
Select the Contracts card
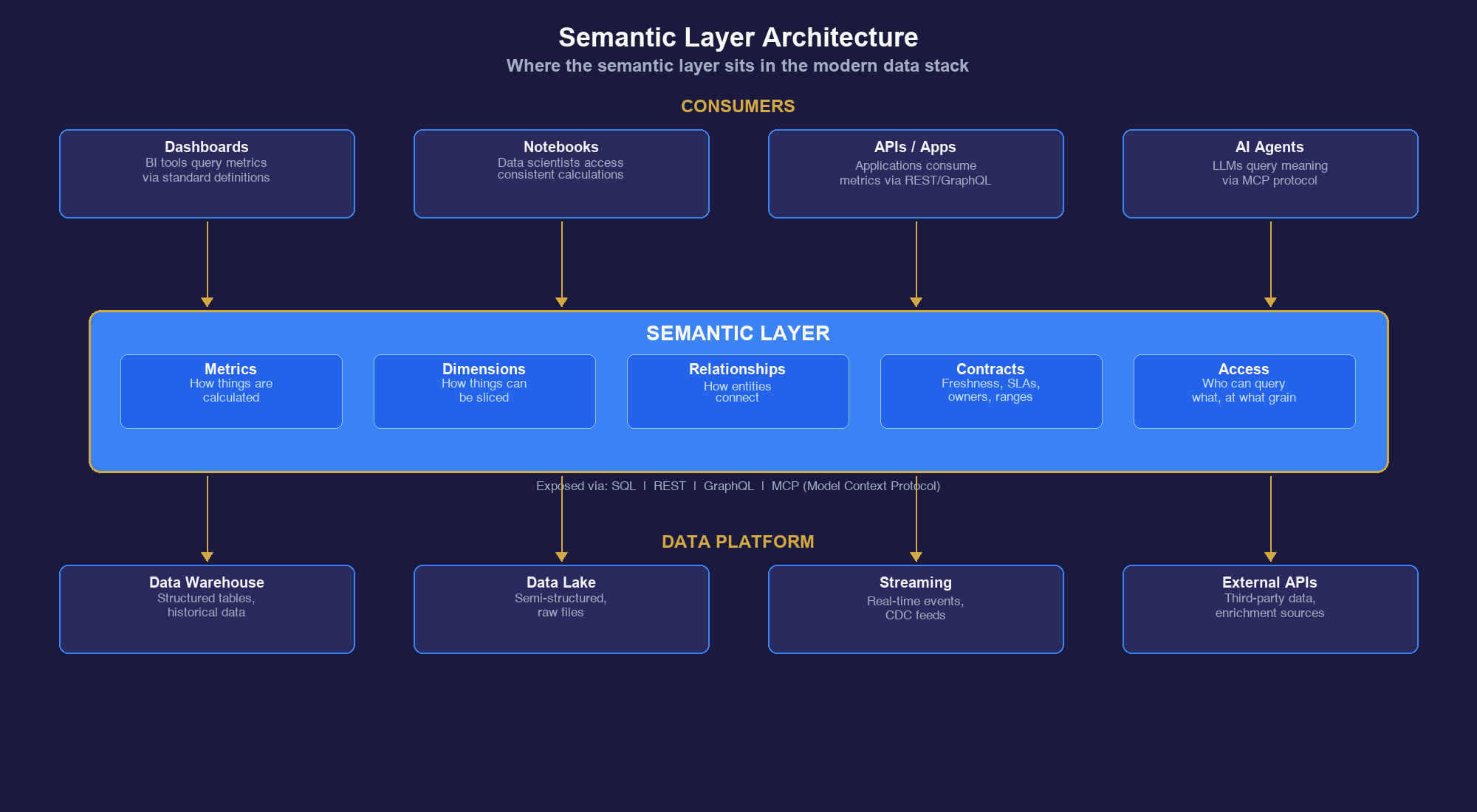[x=991, y=391]
